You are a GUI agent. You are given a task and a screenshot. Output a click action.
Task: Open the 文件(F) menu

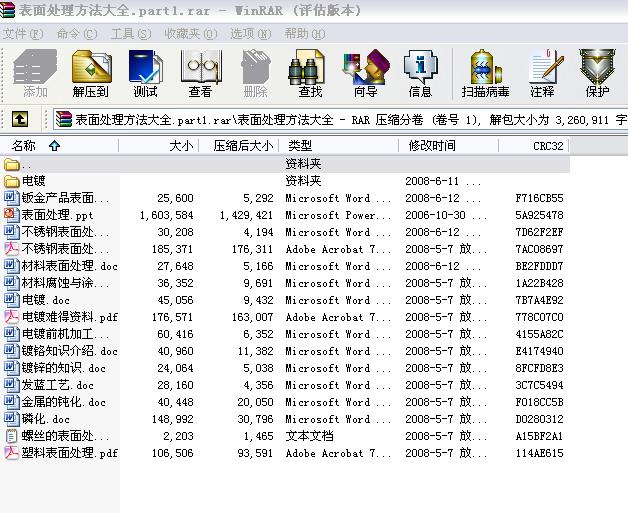pyautogui.click(x=23, y=34)
